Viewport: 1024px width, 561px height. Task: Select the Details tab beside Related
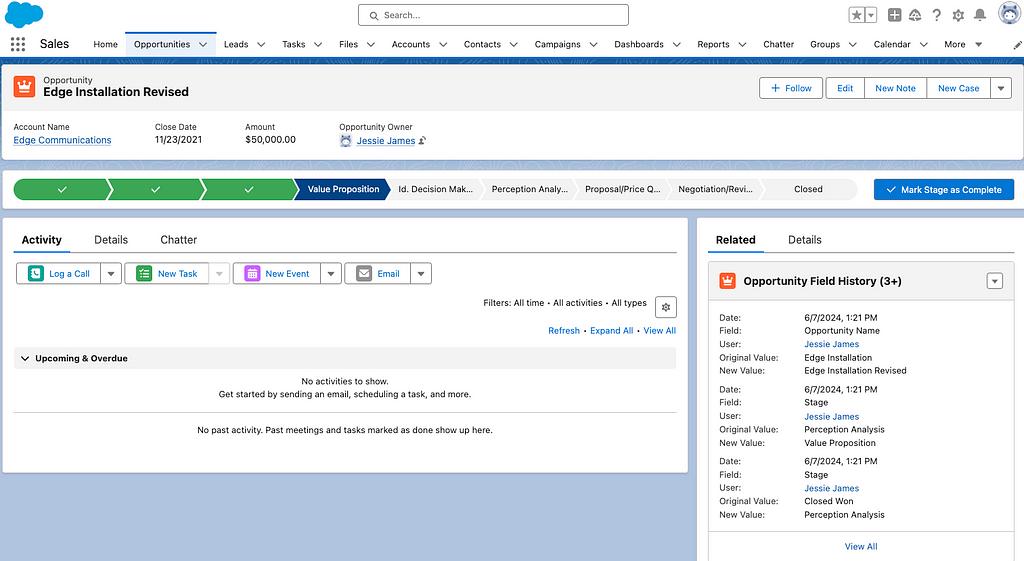point(804,240)
